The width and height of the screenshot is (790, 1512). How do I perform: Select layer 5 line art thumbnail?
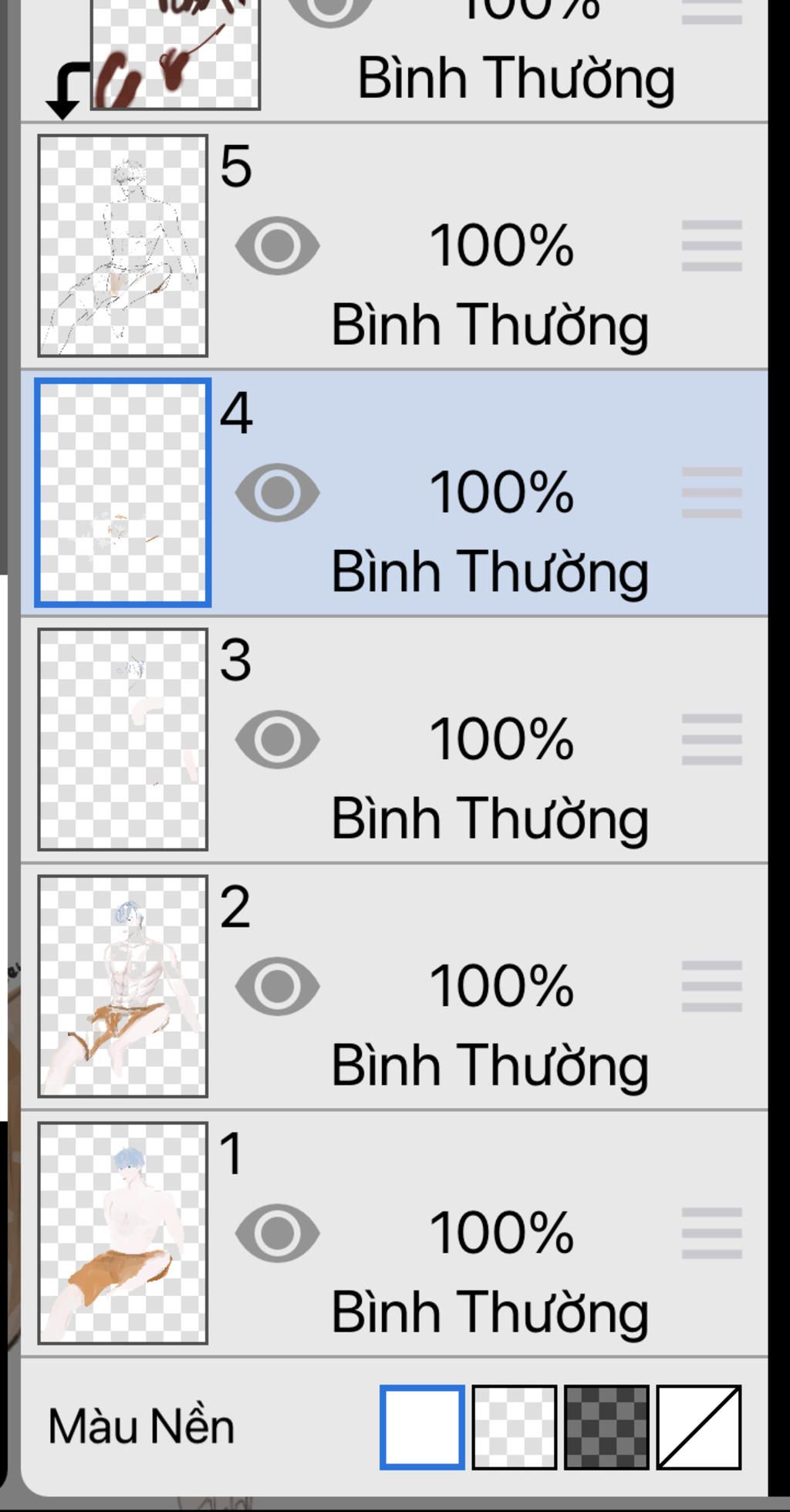tap(123, 246)
